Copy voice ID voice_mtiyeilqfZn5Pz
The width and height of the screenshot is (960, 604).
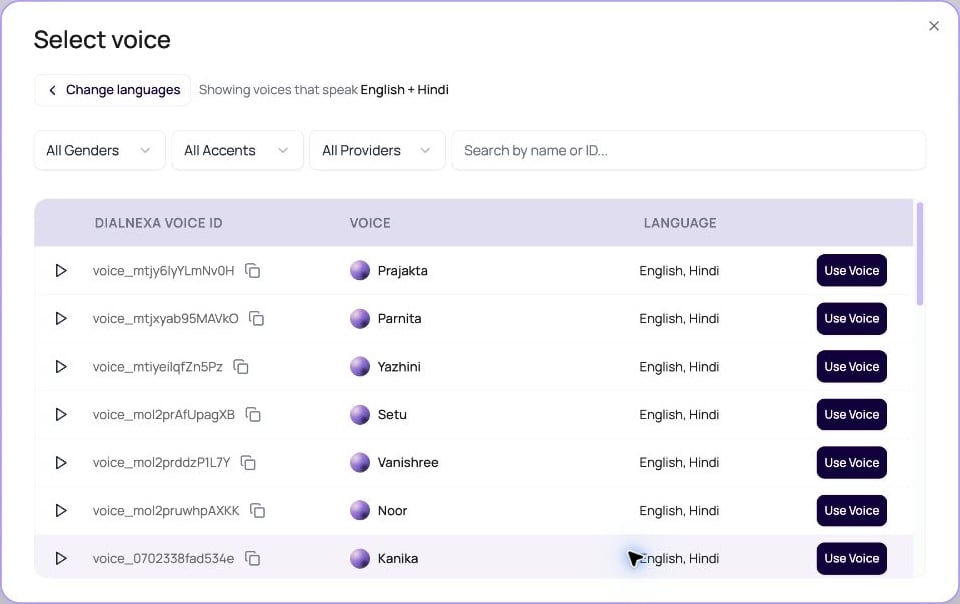[x=241, y=367]
